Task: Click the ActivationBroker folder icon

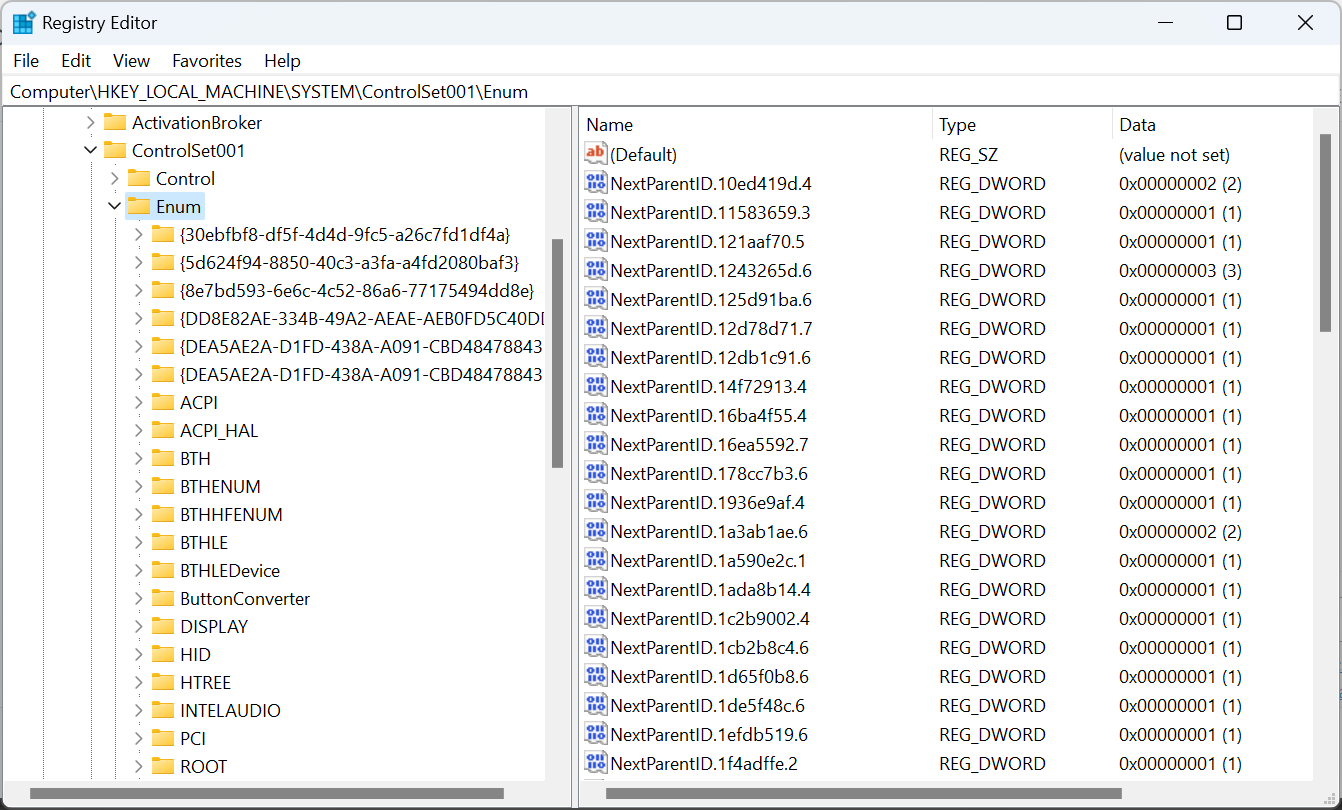Action: 115,122
